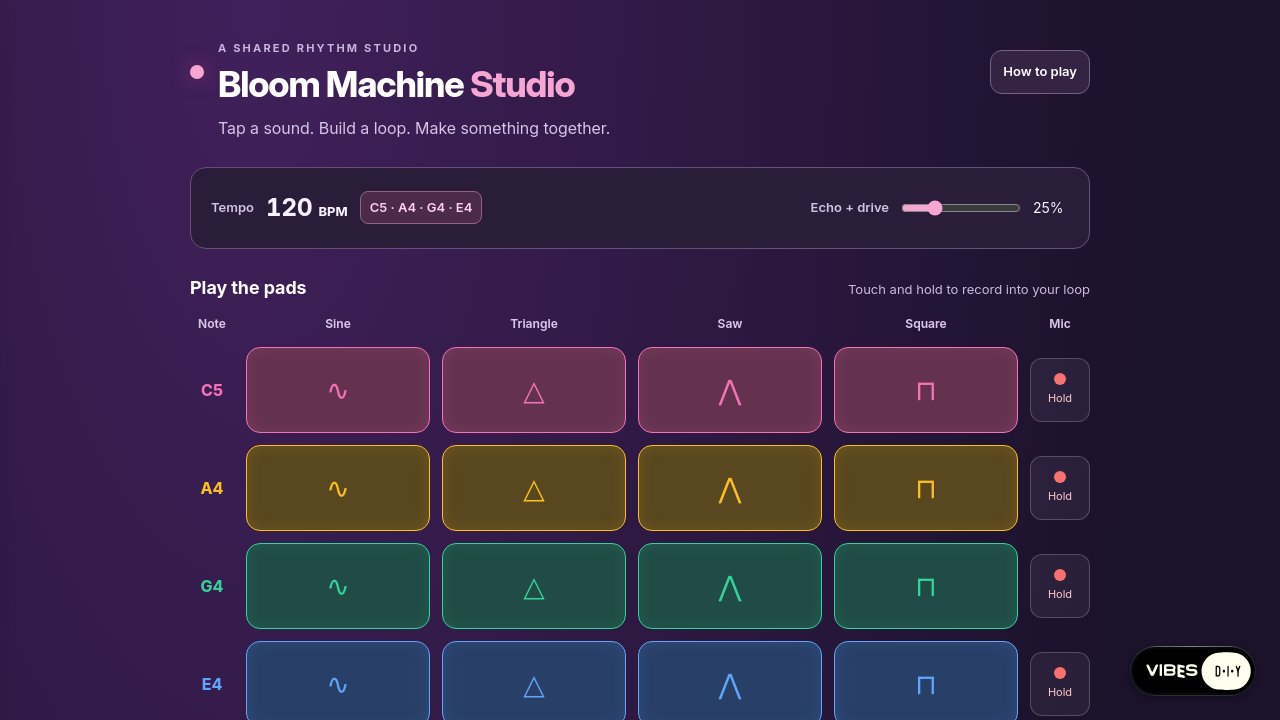
Task: Click the Mic column header
Action: [x=1060, y=324]
